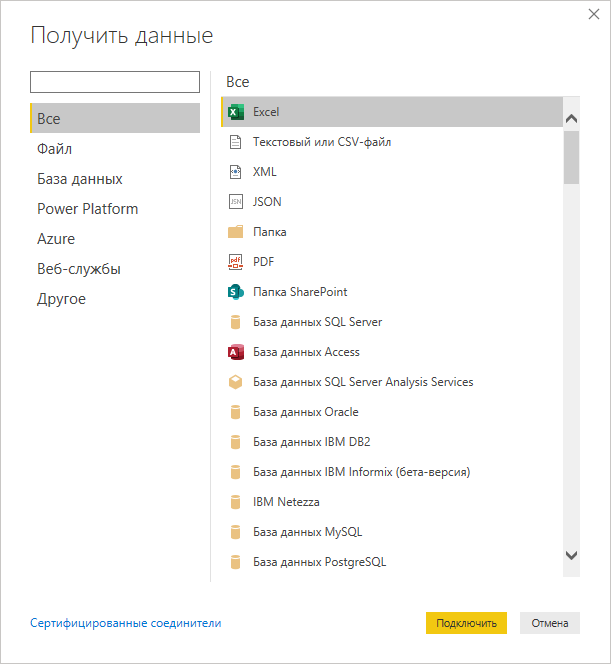The height and width of the screenshot is (664, 611).
Task: Click the Oracle database icon
Action: click(x=235, y=412)
